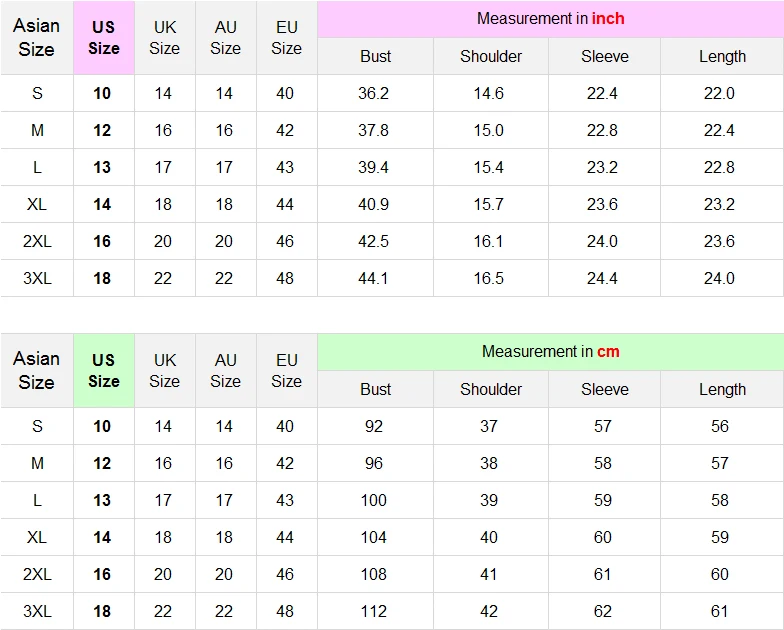The width and height of the screenshot is (784, 630).
Task: Click Bust value 100 in cm table
Action: pyautogui.click(x=374, y=500)
